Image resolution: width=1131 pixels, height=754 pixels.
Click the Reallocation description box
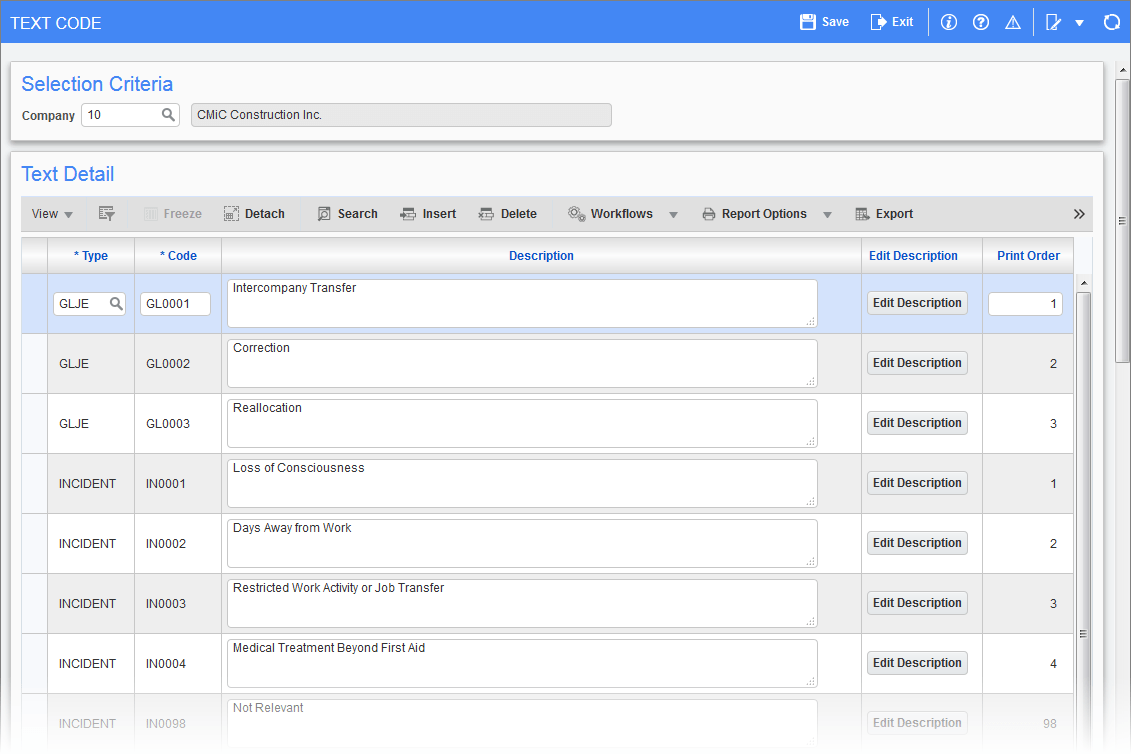point(522,424)
